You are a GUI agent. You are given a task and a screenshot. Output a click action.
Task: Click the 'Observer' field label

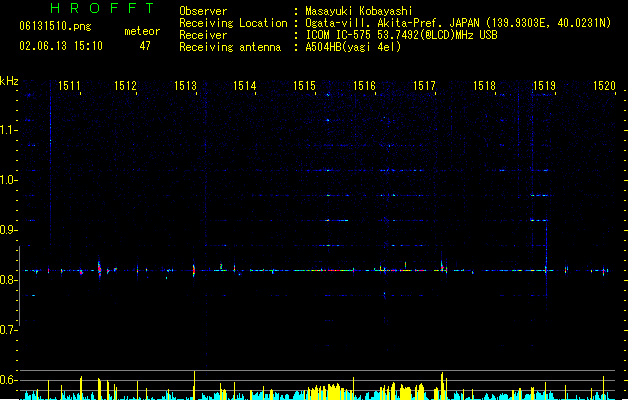[x=203, y=11]
